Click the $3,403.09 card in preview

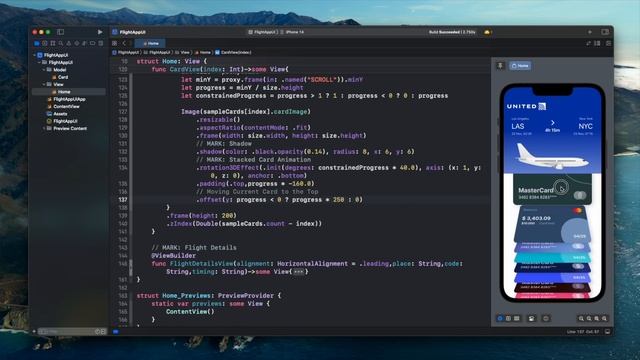(x=551, y=224)
